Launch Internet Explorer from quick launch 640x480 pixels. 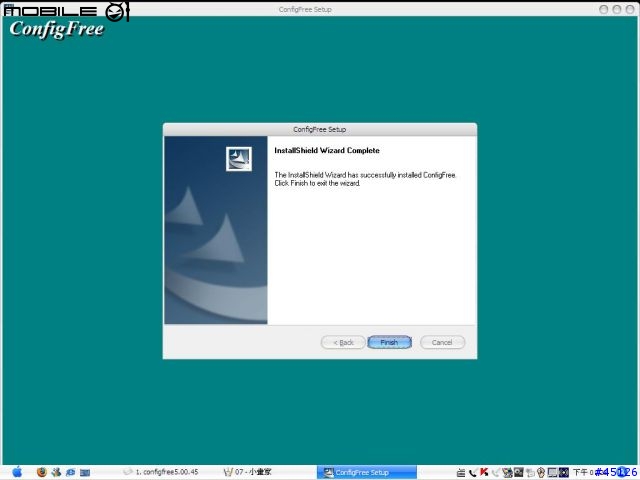[x=70, y=473]
